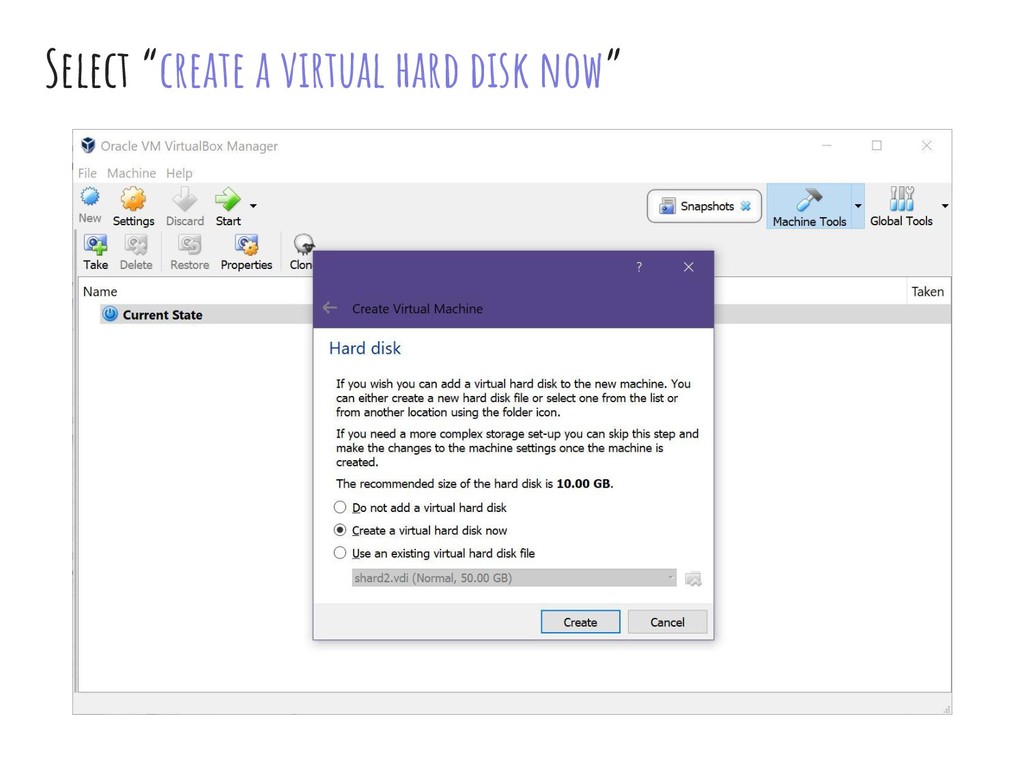This screenshot has width=1024, height=768.
Task: Expand the Machine Tools dropdown arrow
Action: click(858, 206)
